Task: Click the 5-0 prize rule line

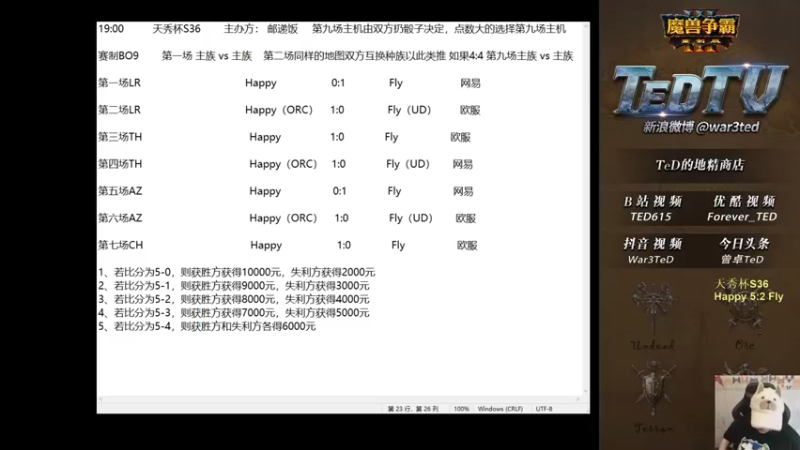Action: [x=237, y=272]
